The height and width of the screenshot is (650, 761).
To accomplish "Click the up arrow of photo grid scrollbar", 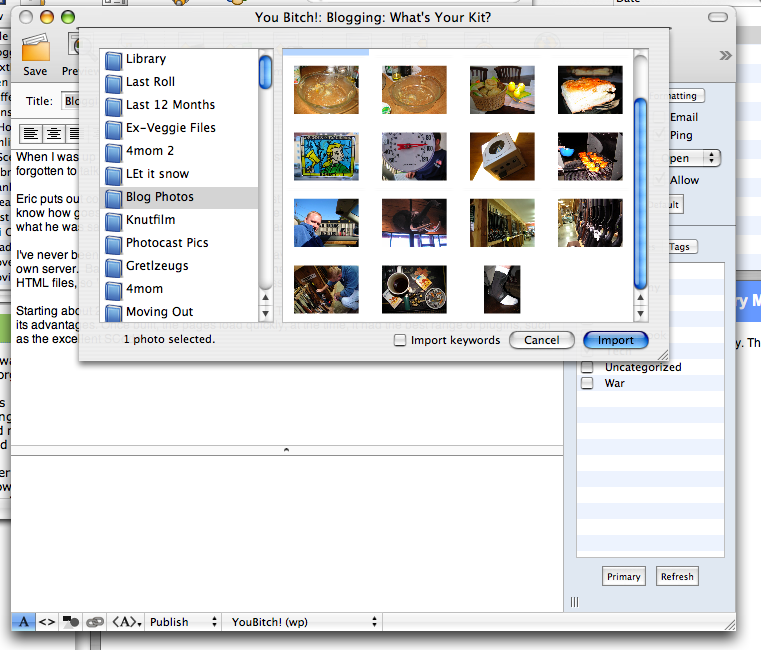I will 641,297.
